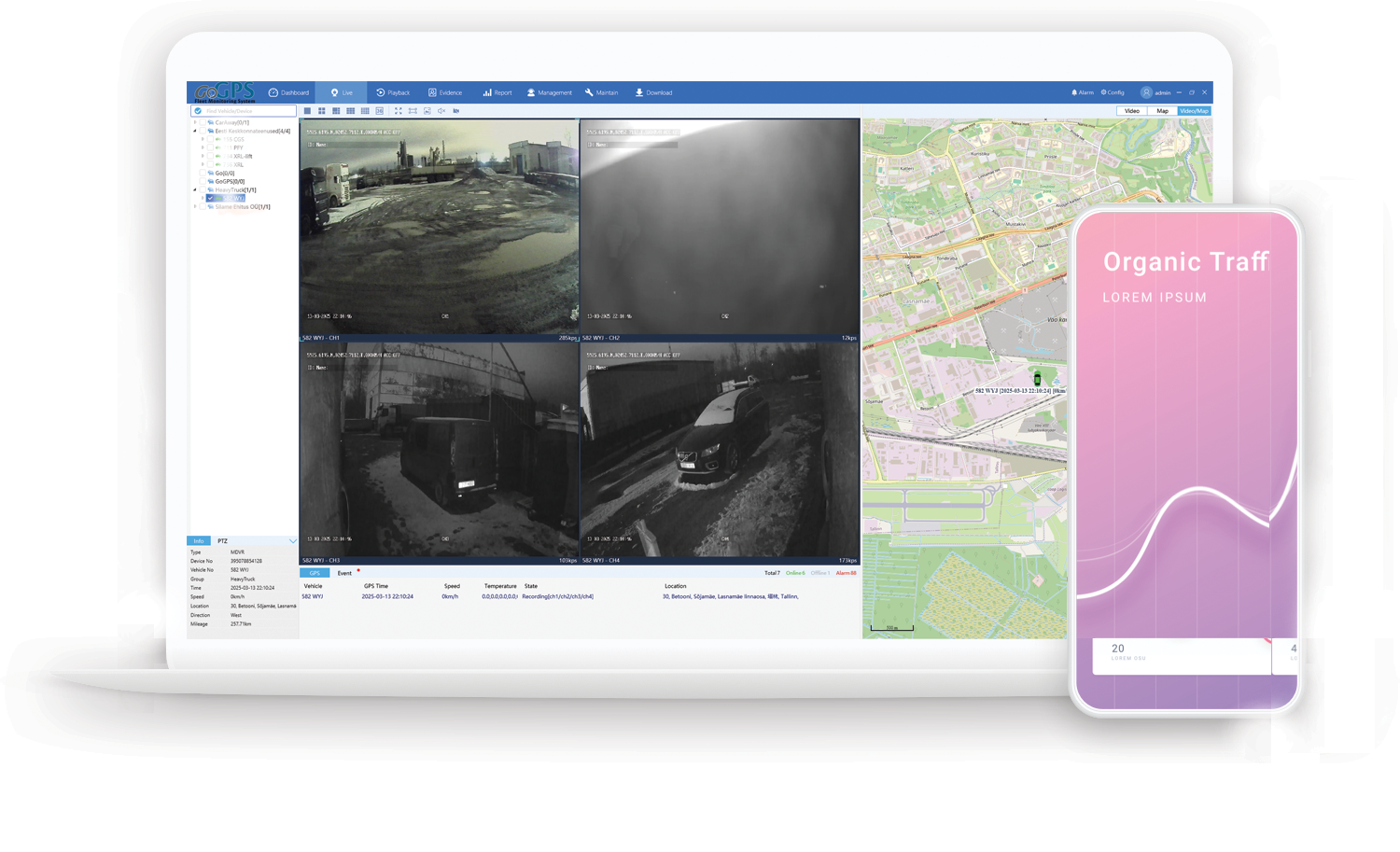Expand the CarAway tree group
The image size is (1400, 852).
[x=195, y=122]
